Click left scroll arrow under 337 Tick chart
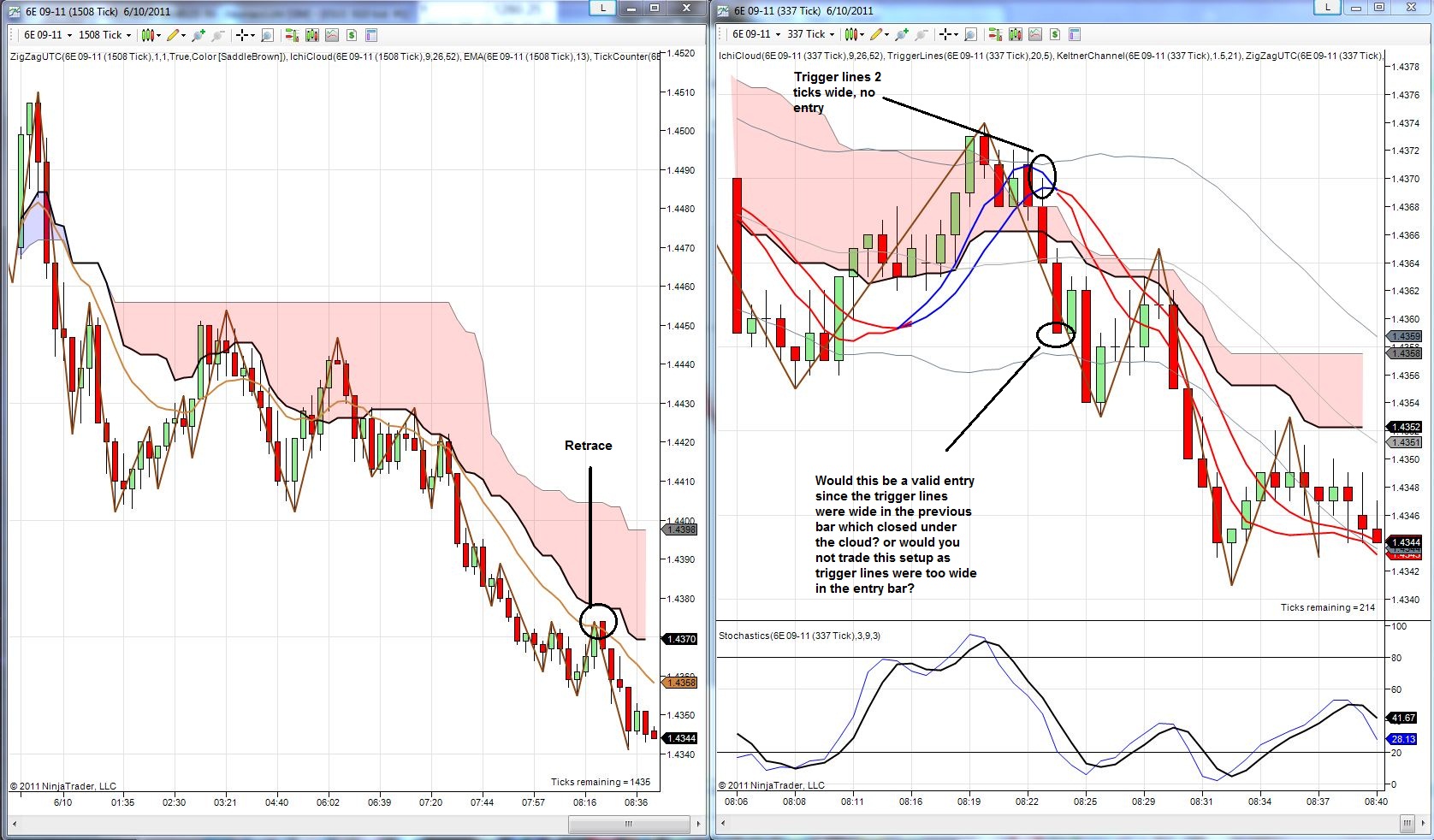The width and height of the screenshot is (1434, 840). [x=723, y=824]
